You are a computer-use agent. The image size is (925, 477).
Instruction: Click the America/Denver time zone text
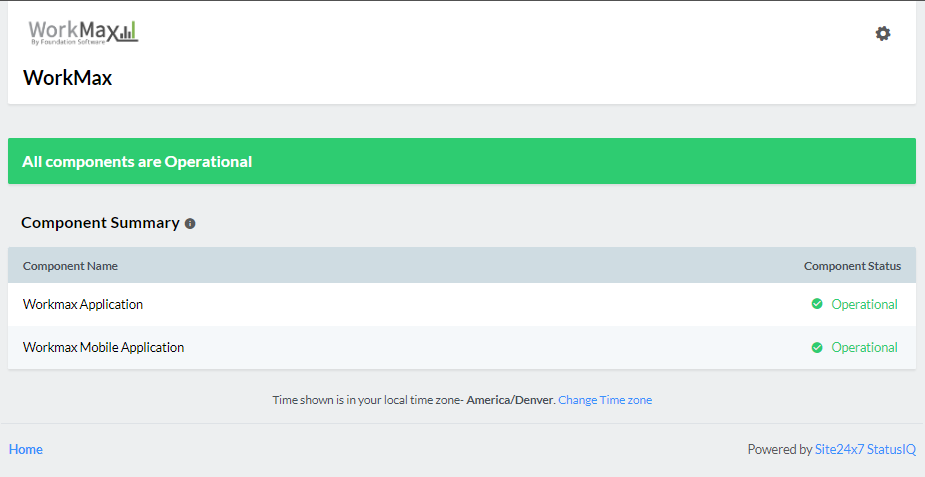click(510, 400)
